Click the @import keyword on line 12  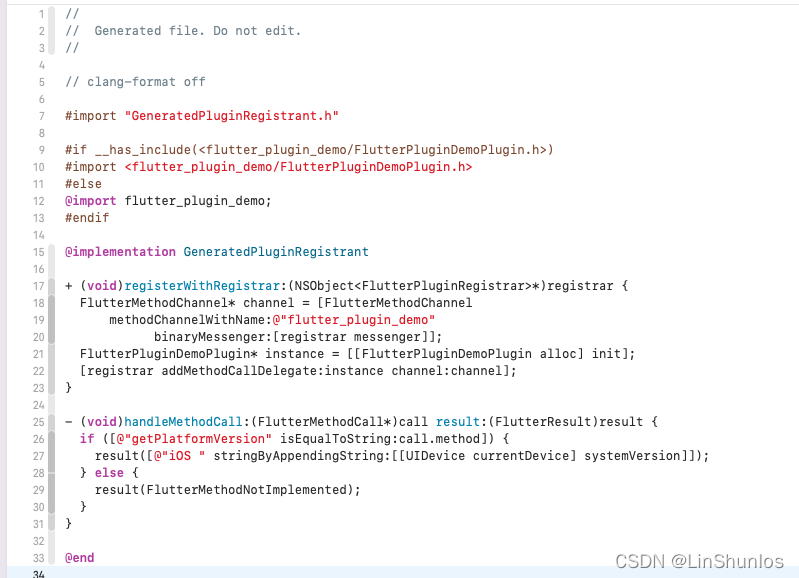[91, 201]
